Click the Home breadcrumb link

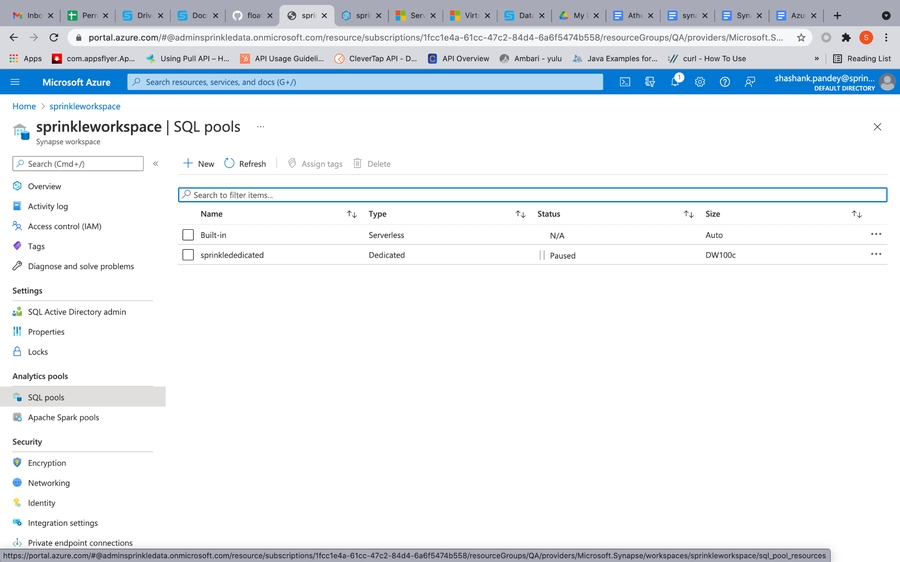[24, 106]
